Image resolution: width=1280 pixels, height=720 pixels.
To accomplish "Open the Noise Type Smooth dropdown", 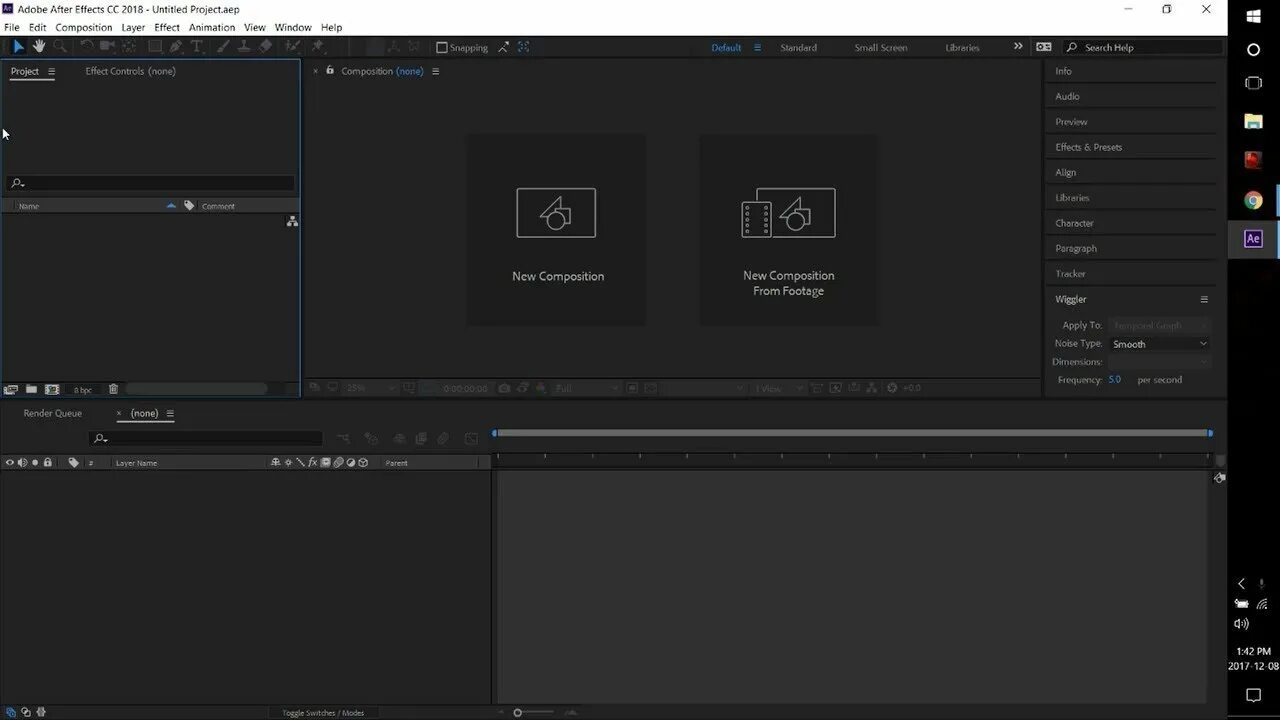I will 1159,344.
